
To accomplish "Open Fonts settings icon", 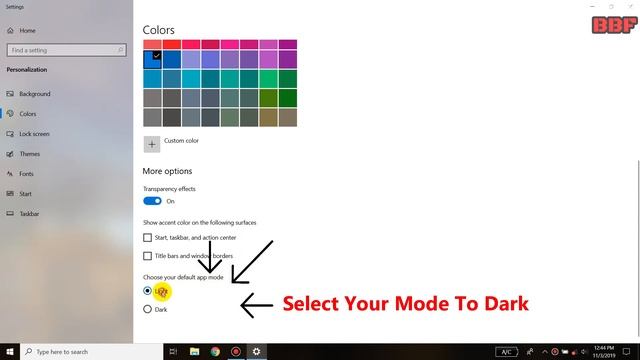I will 10,173.
